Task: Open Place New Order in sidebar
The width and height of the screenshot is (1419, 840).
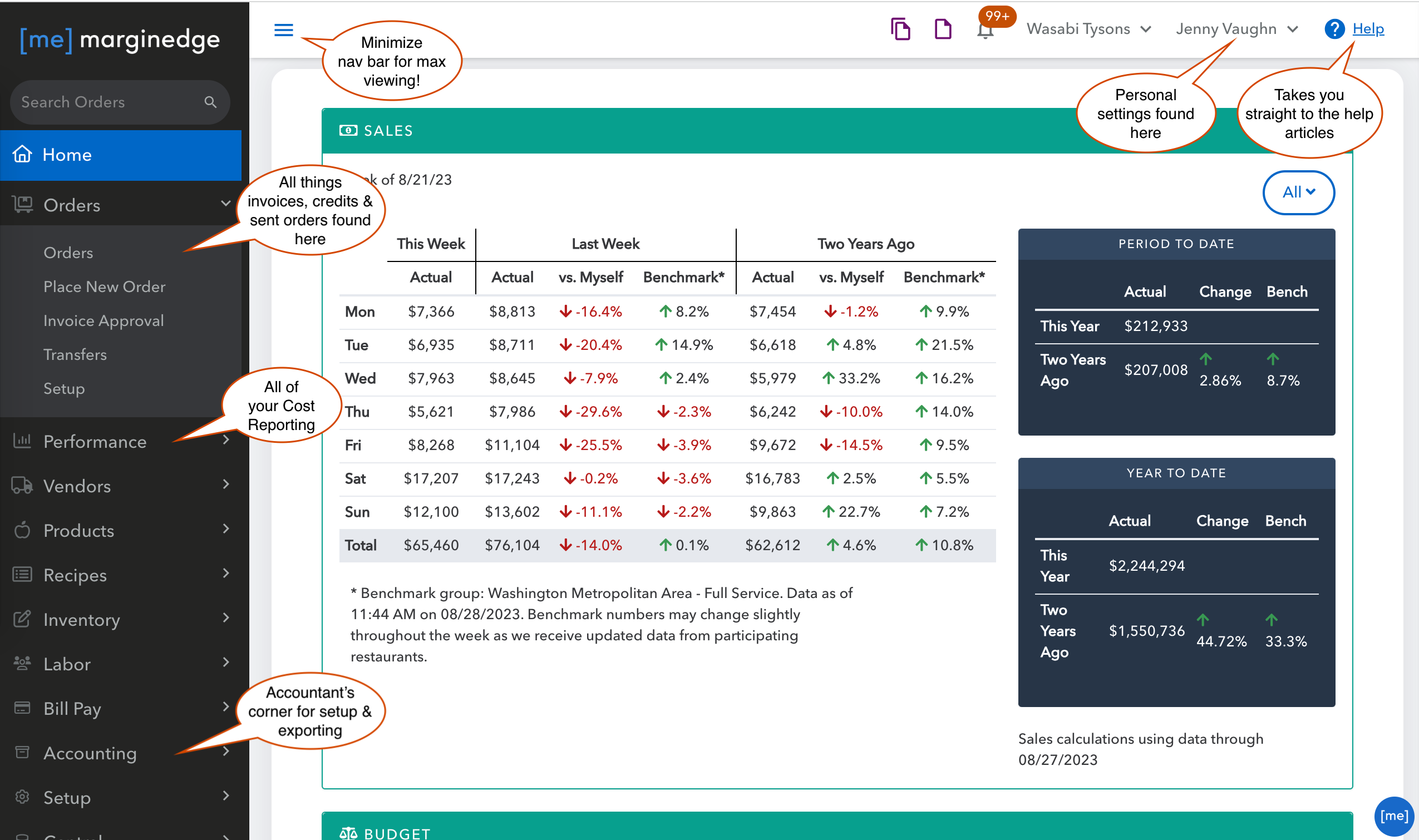Action: pyautogui.click(x=104, y=286)
